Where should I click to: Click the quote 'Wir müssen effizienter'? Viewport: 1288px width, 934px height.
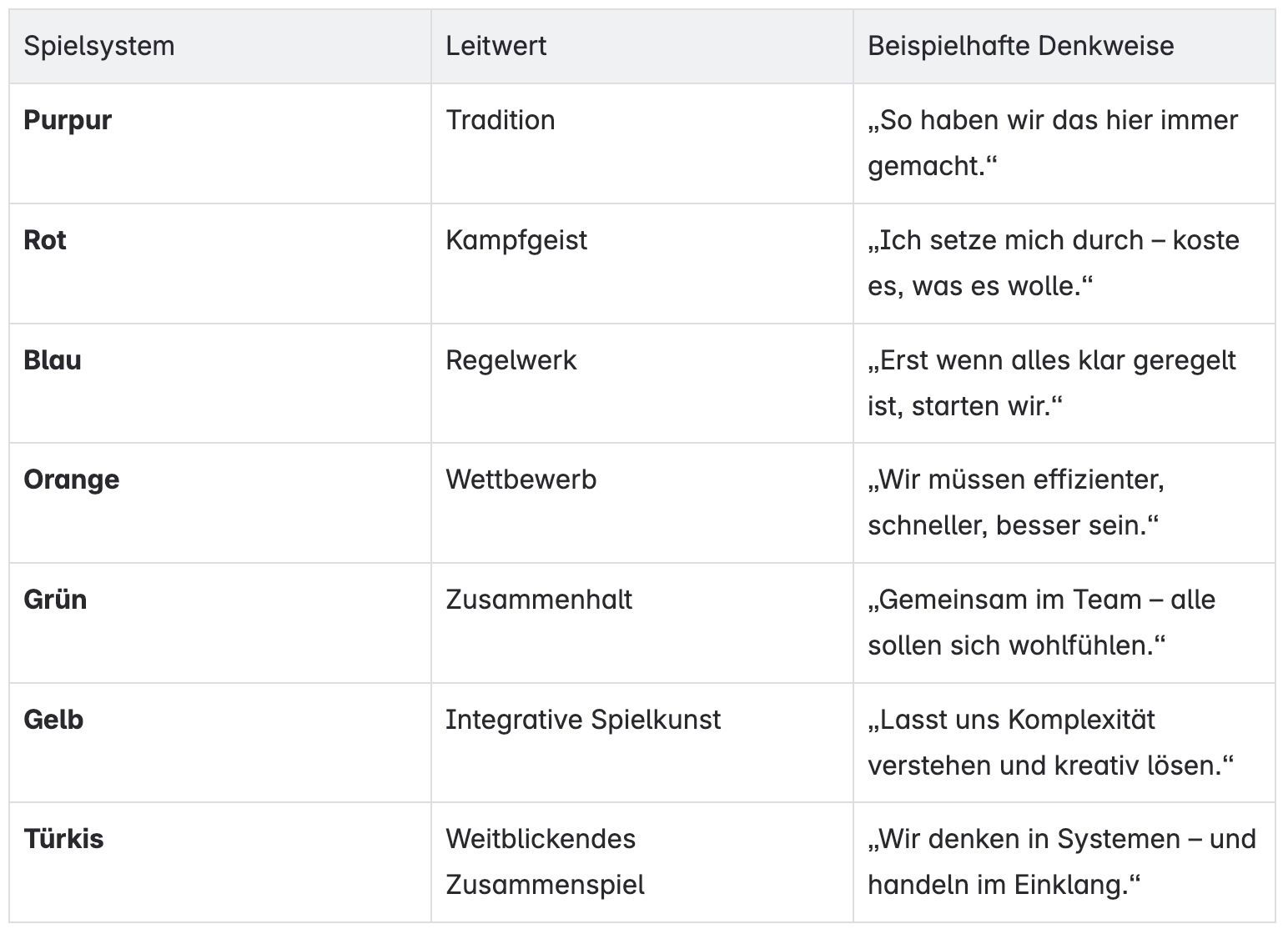(x=1015, y=502)
